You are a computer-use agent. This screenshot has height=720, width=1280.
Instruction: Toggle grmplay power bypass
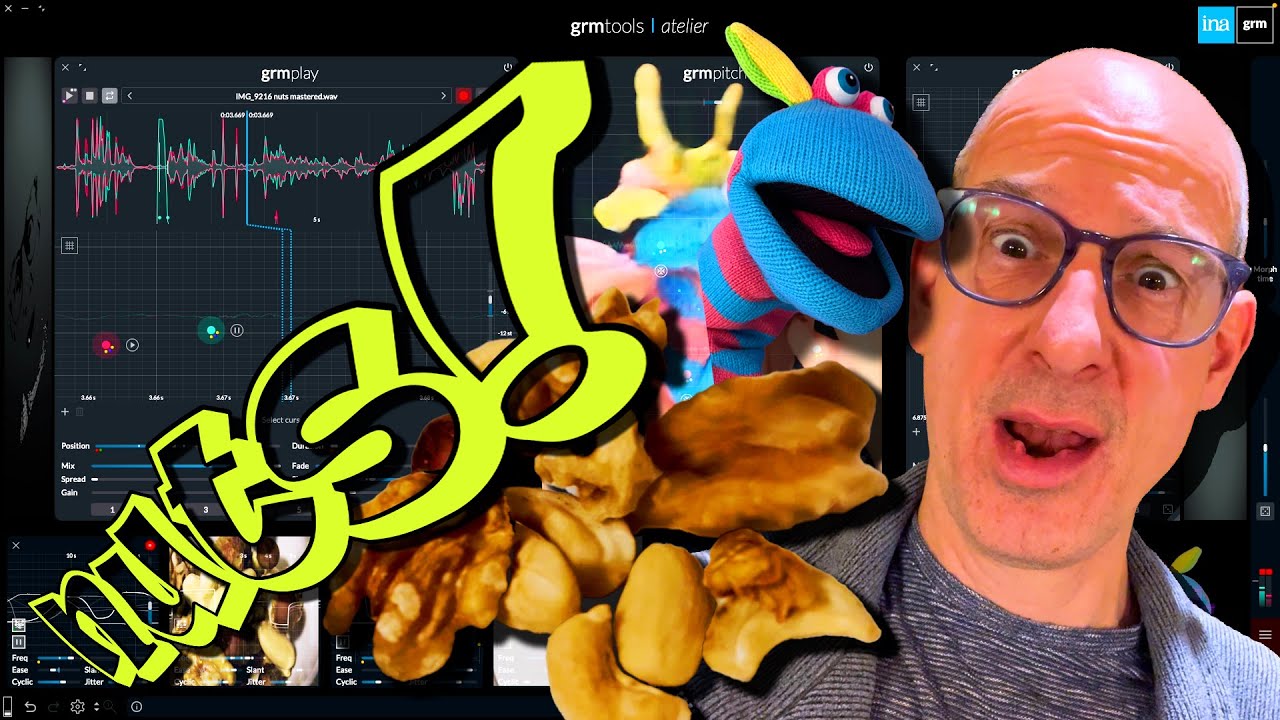(x=508, y=68)
